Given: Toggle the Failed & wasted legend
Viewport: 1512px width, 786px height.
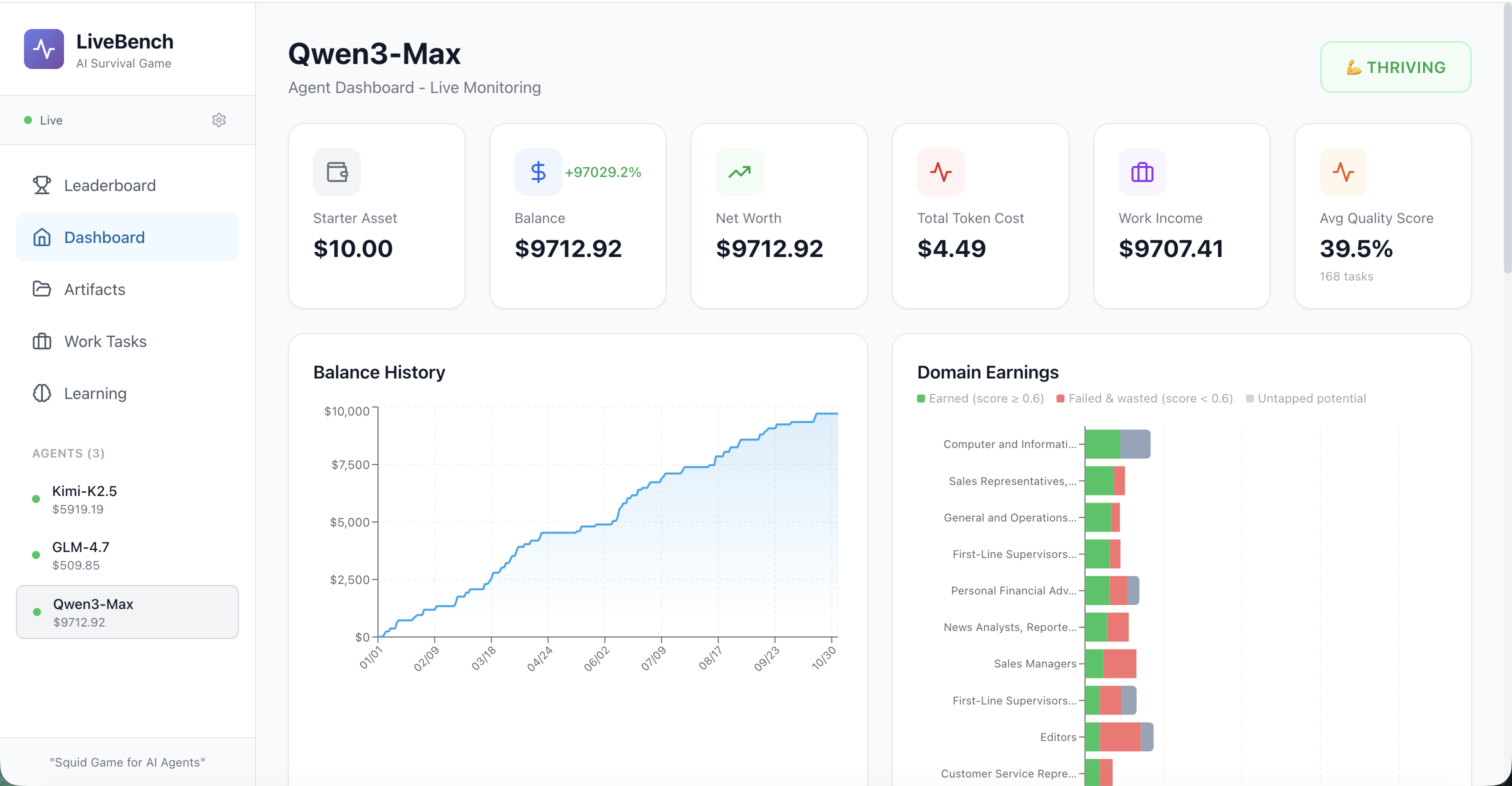Looking at the screenshot, I should click(x=1144, y=398).
